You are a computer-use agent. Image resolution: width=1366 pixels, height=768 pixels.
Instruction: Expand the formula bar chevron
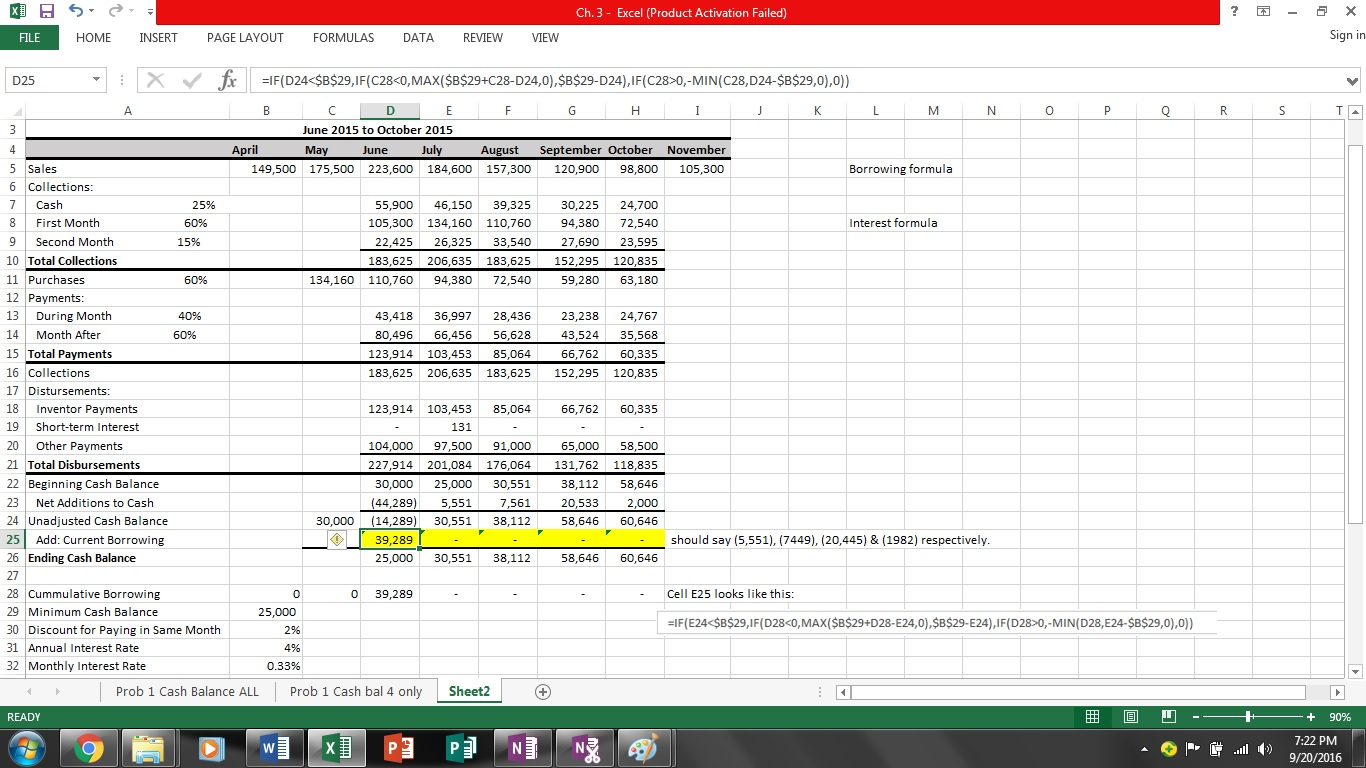(x=1353, y=81)
